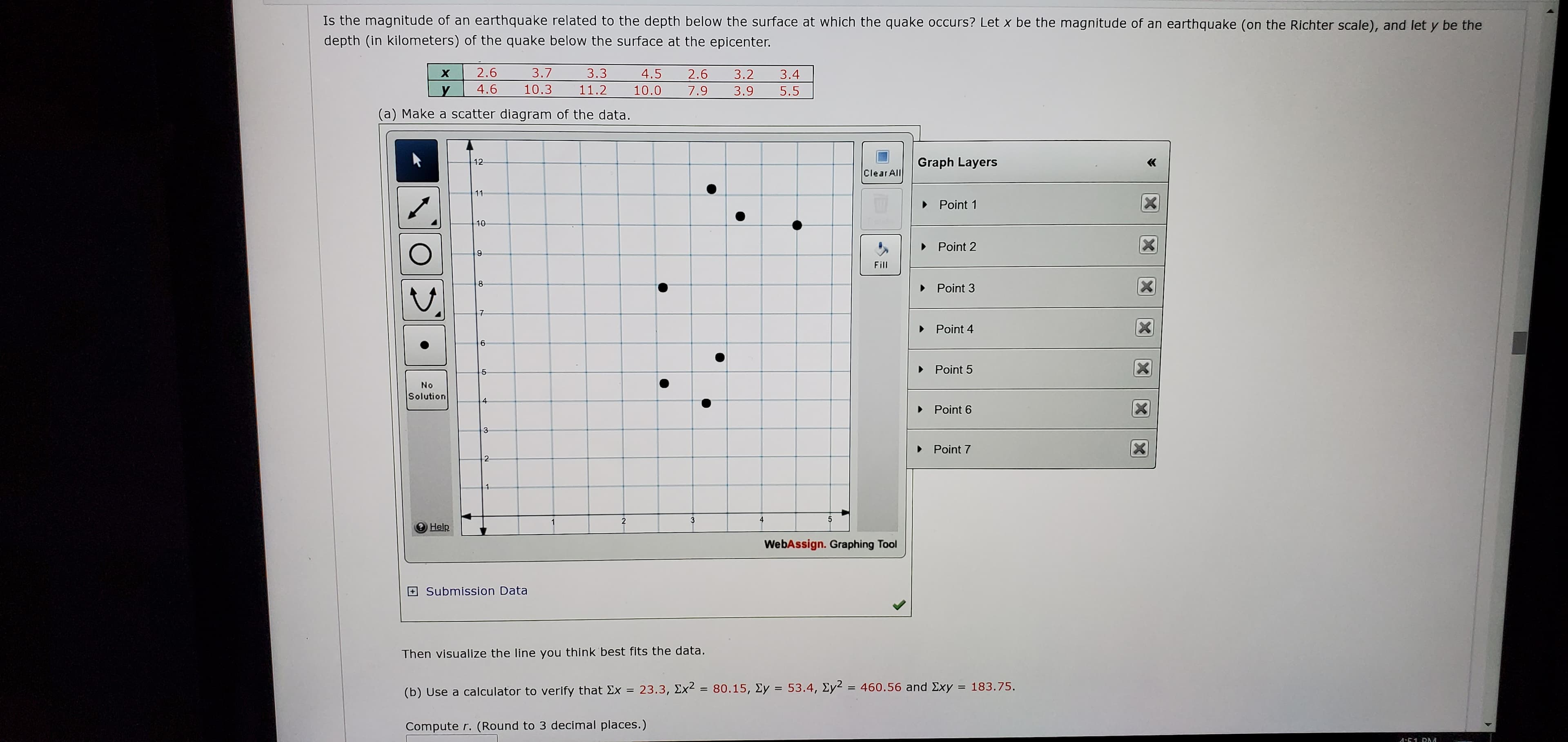Delete the Point 3 layer

pos(1146,286)
